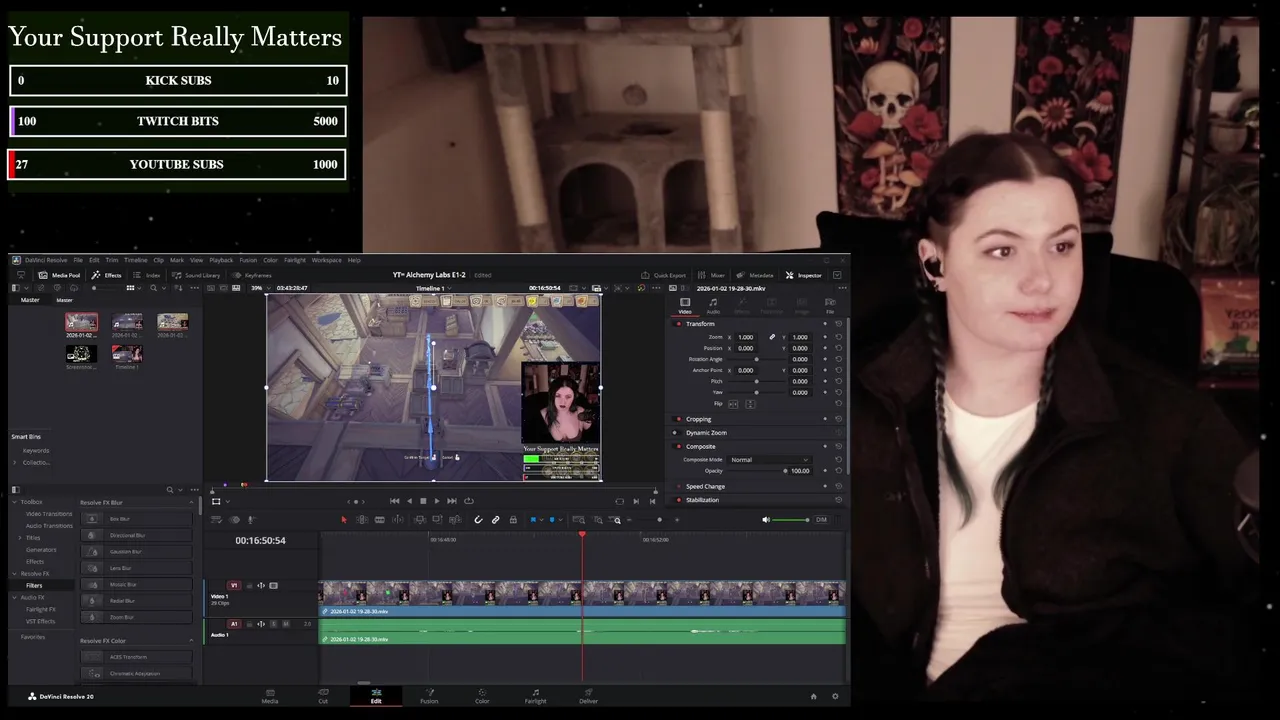The image size is (1280, 720).
Task: Select Inspector Video tab
Action: pyautogui.click(x=685, y=305)
